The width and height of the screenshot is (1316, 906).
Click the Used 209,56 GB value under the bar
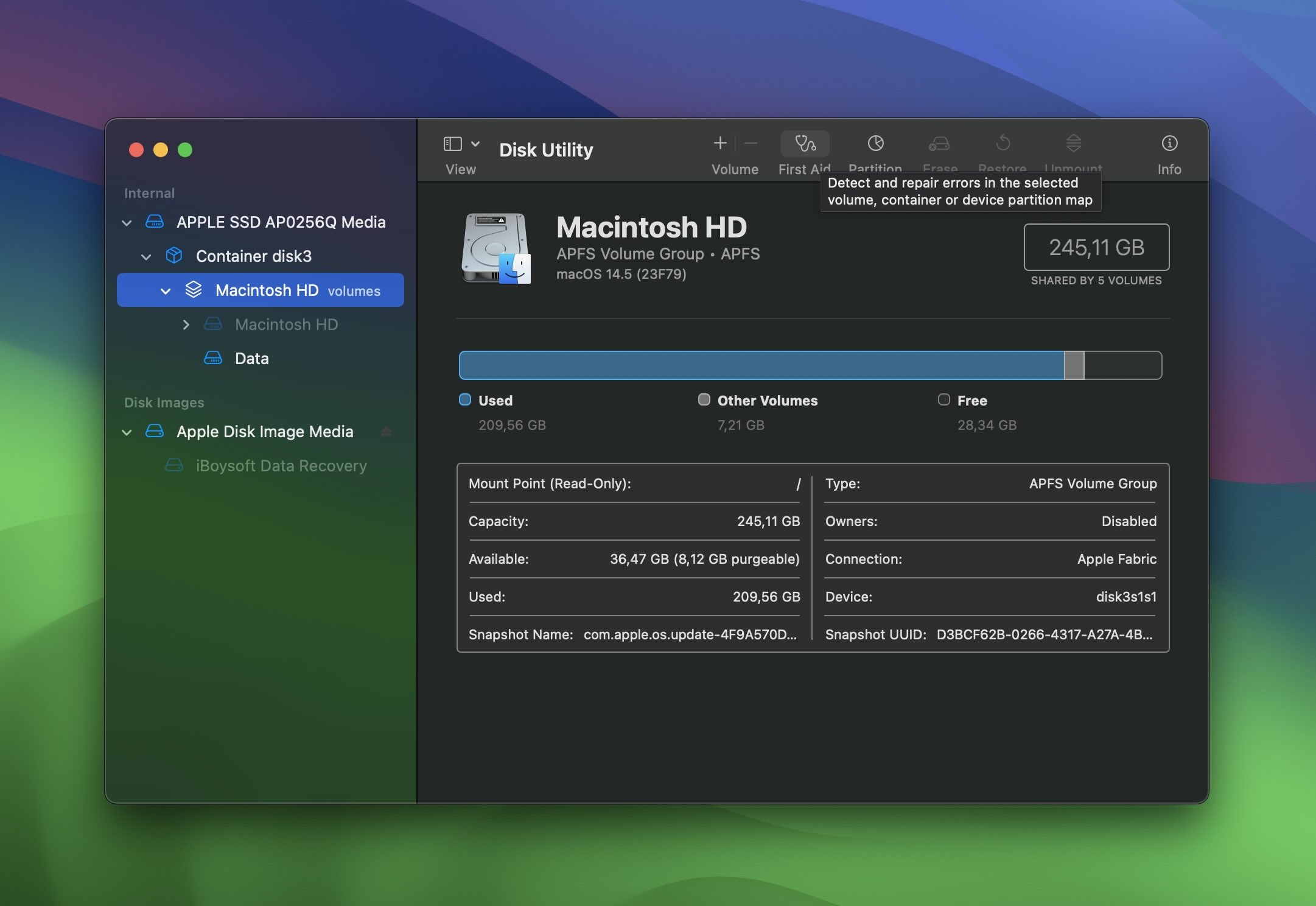click(x=512, y=425)
